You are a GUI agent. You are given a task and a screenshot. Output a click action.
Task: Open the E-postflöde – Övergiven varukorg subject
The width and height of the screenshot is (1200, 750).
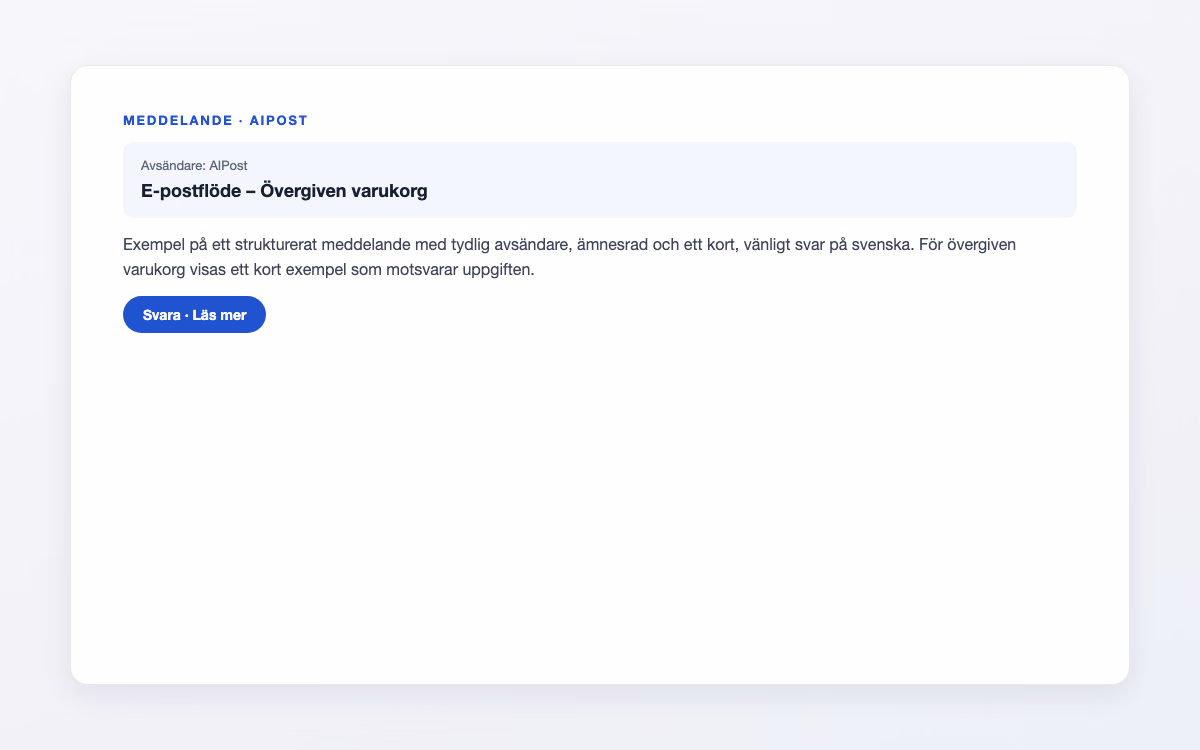tap(284, 191)
